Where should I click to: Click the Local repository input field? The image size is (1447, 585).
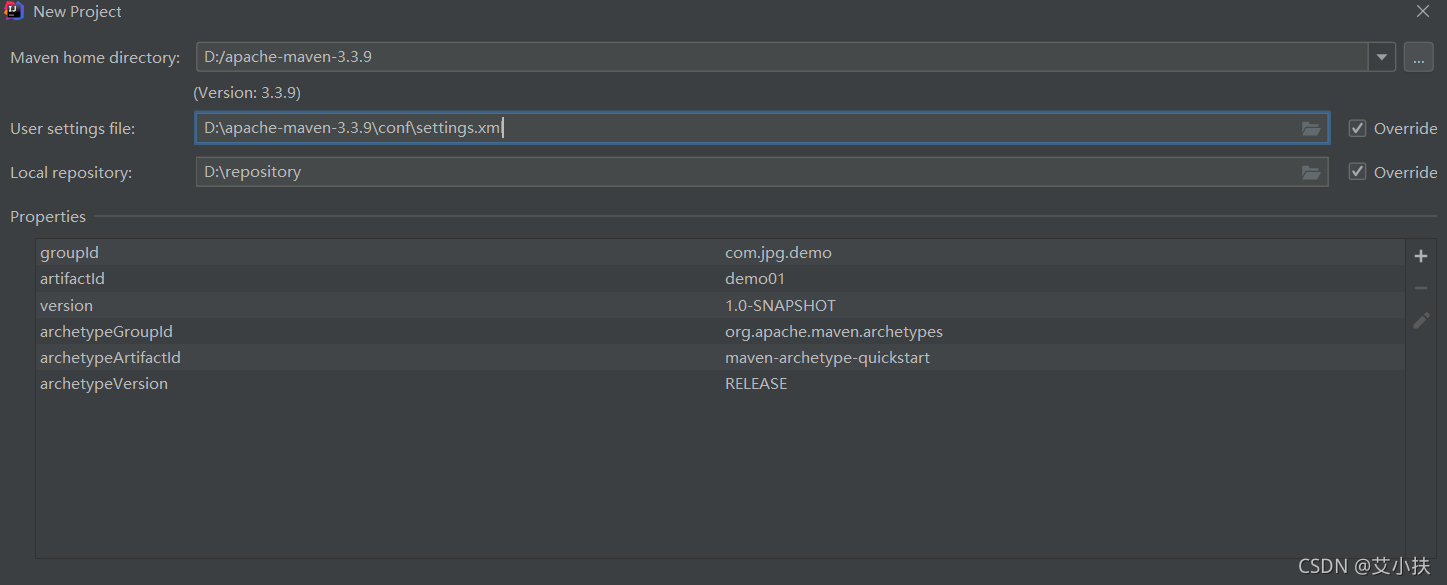point(762,172)
